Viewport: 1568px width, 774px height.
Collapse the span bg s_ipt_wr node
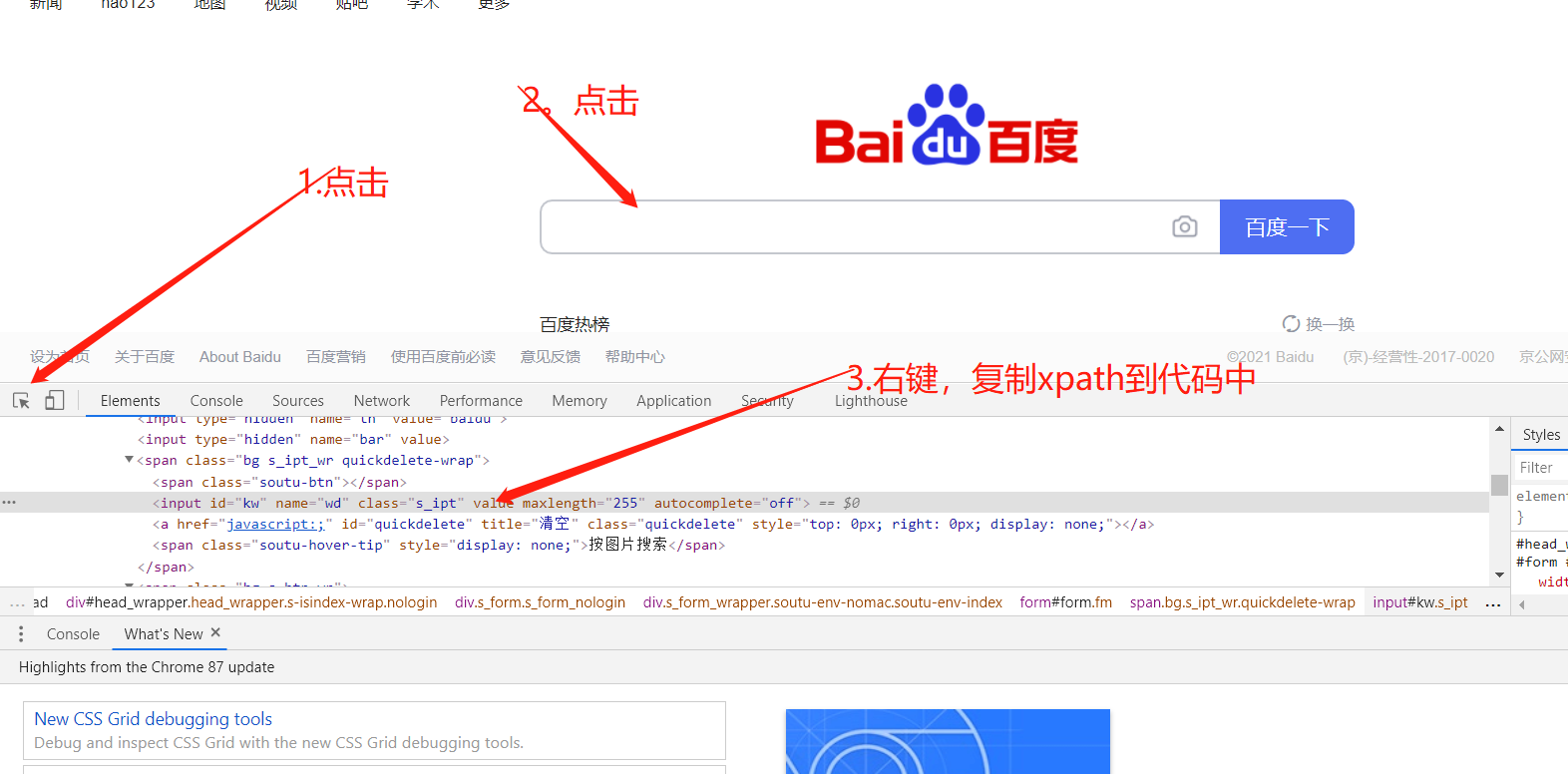point(129,460)
